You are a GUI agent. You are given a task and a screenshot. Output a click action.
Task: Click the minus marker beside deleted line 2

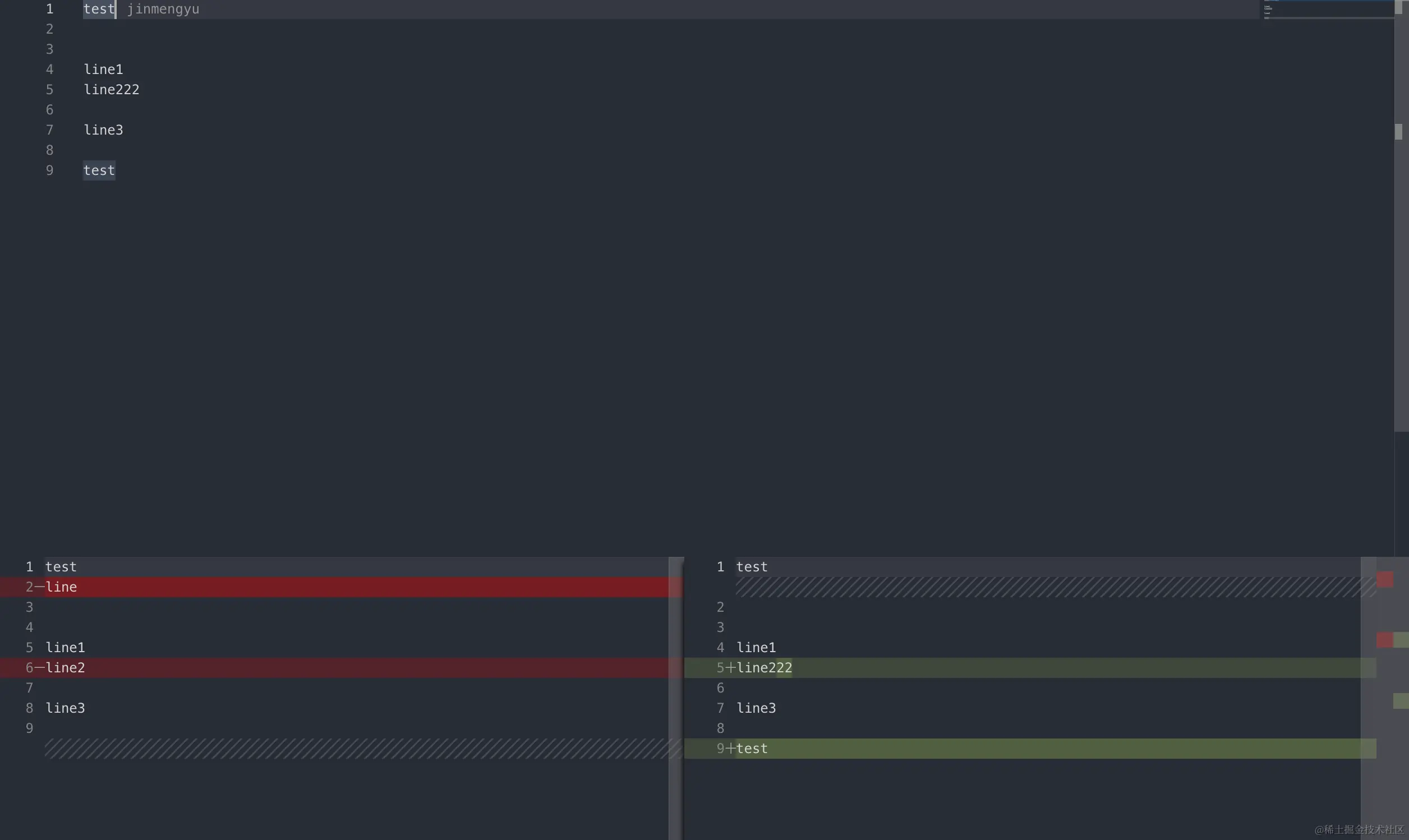(x=40, y=587)
